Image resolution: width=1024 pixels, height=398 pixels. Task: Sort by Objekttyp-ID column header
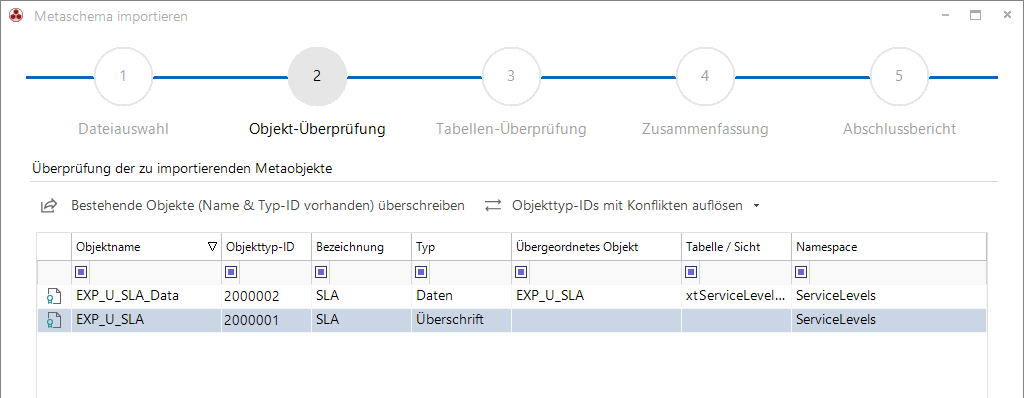coord(266,247)
